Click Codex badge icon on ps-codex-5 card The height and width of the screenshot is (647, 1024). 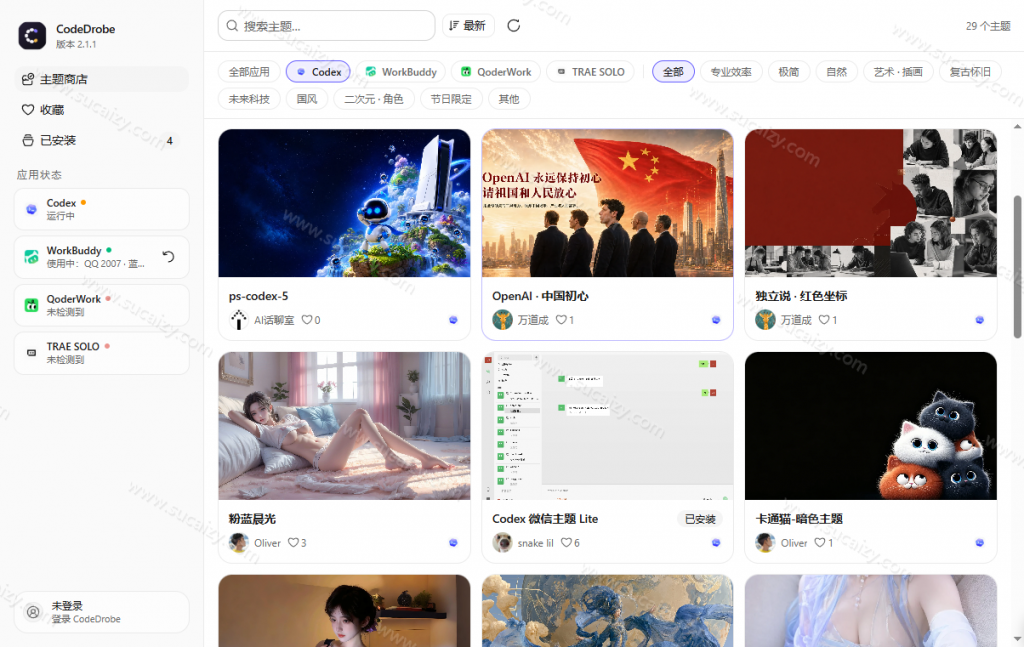click(x=453, y=320)
